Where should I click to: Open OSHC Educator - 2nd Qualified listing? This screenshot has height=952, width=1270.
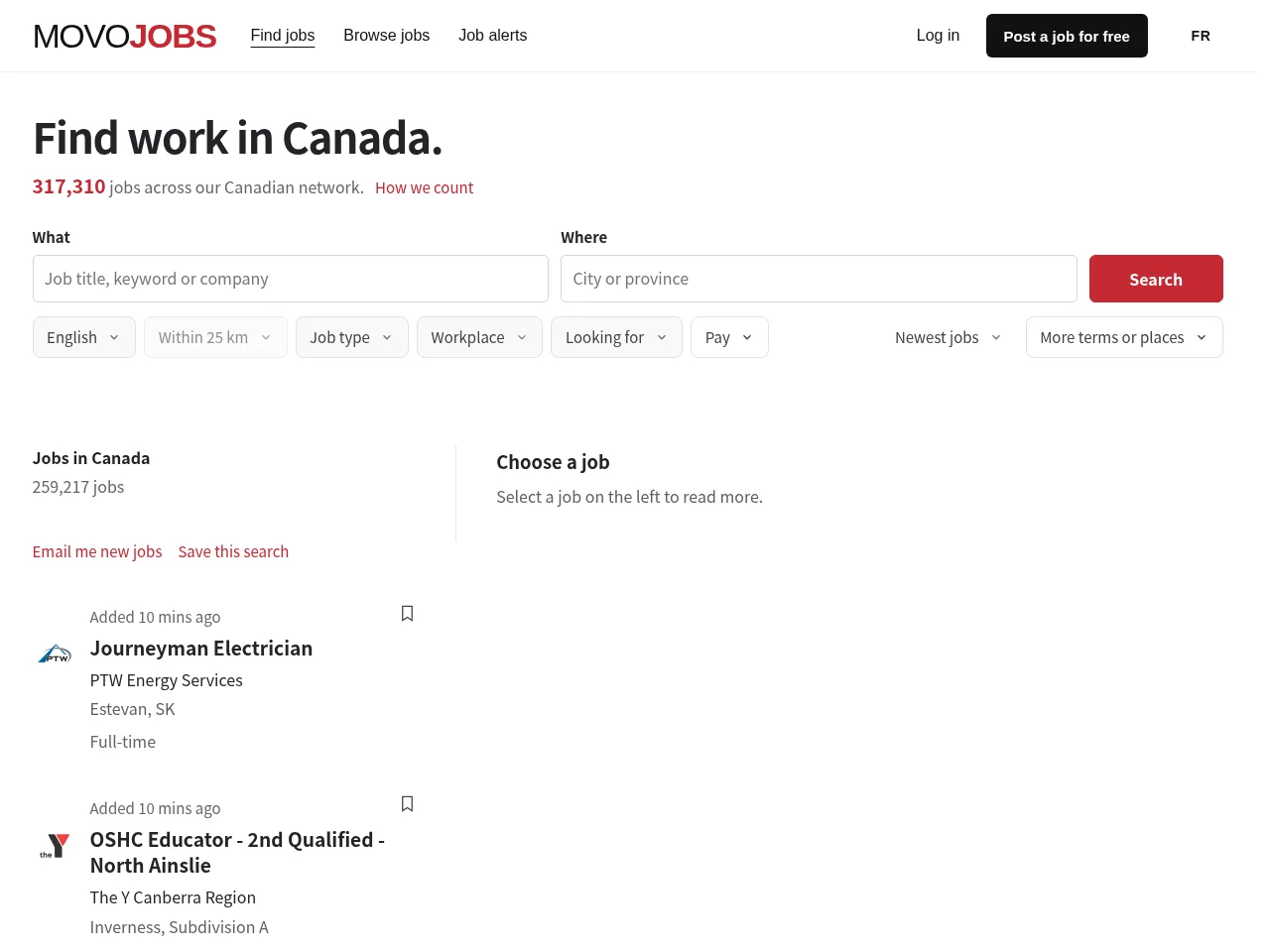tap(237, 853)
